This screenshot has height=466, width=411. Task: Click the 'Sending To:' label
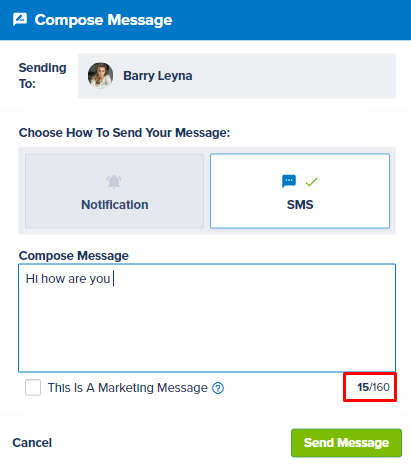(42, 76)
